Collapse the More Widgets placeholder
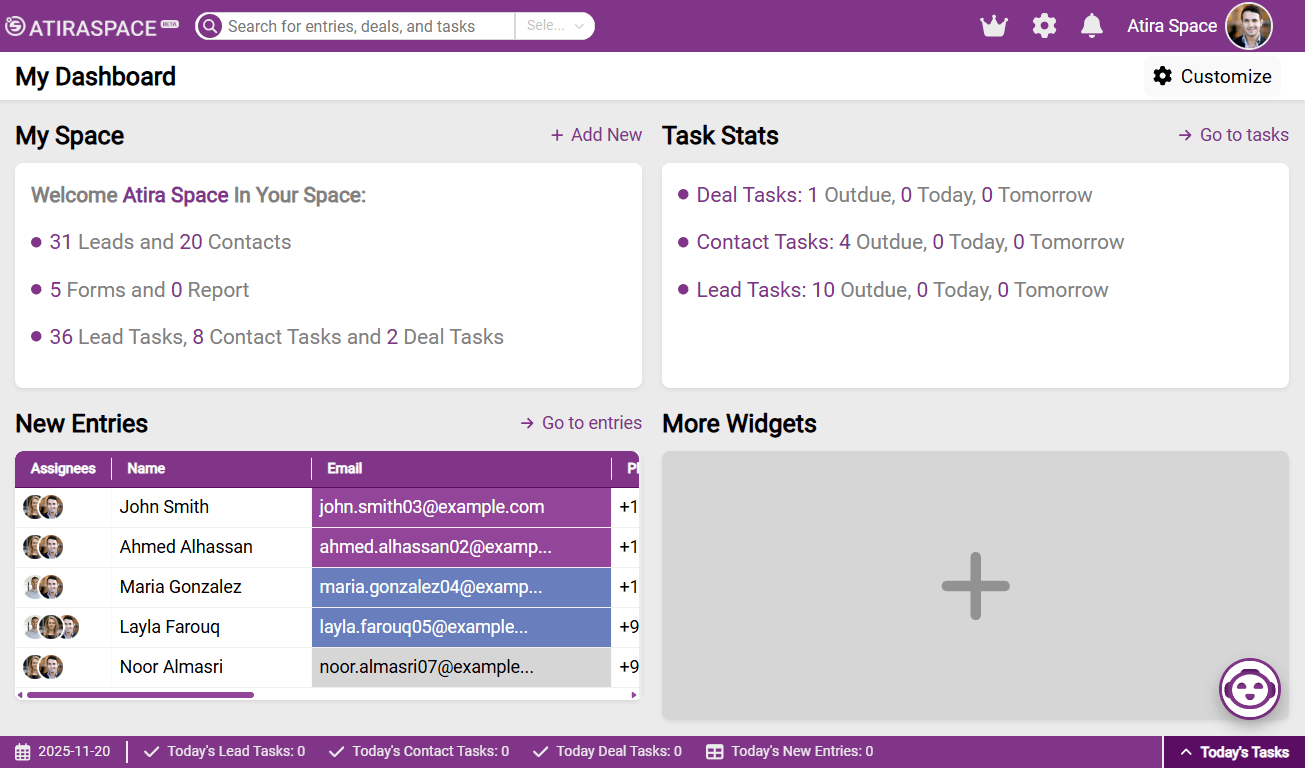 tap(975, 586)
